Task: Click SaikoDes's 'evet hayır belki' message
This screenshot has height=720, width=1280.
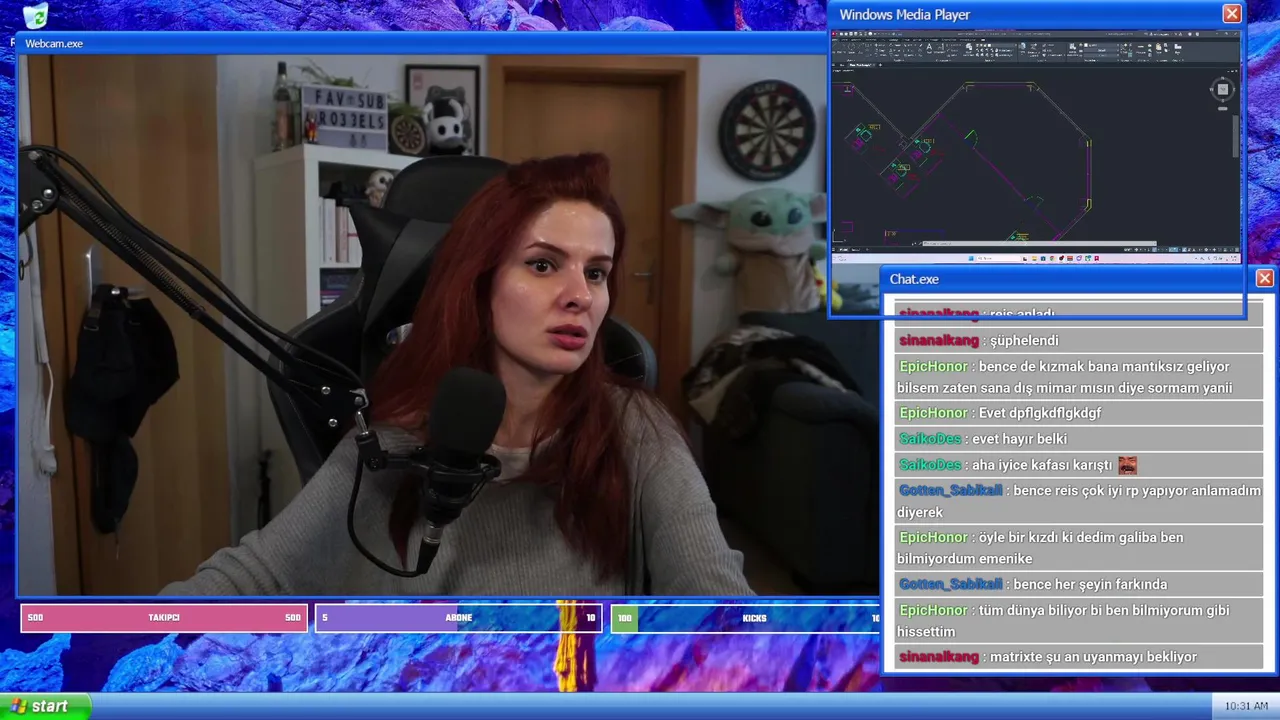Action: [1078, 439]
